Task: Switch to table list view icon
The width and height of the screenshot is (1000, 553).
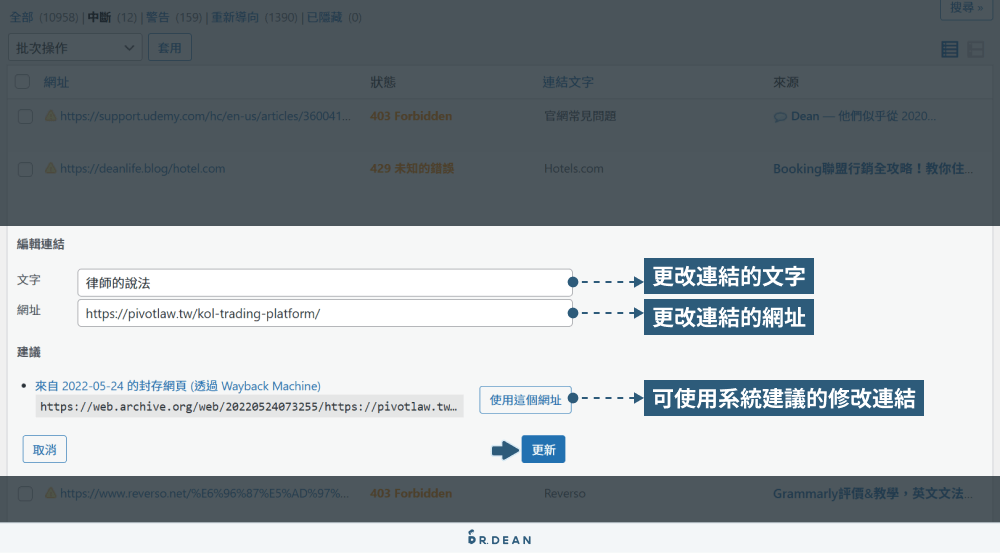Action: [x=950, y=49]
